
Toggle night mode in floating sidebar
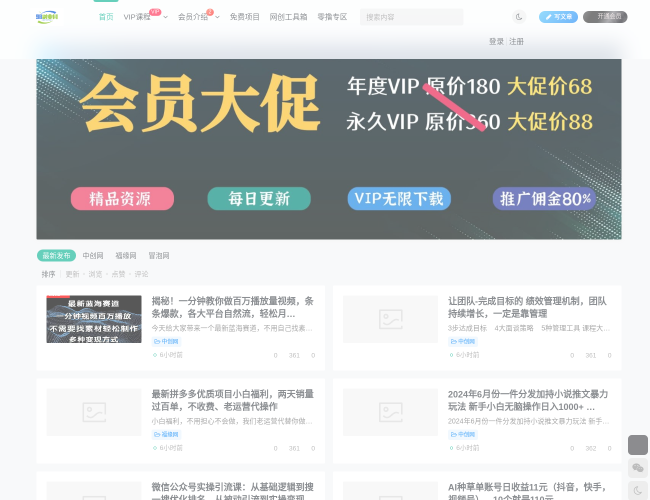[638, 491]
